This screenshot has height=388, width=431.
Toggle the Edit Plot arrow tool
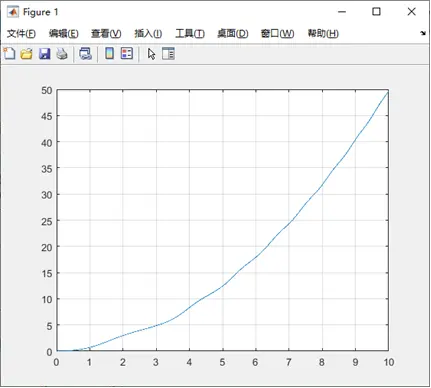click(x=152, y=54)
